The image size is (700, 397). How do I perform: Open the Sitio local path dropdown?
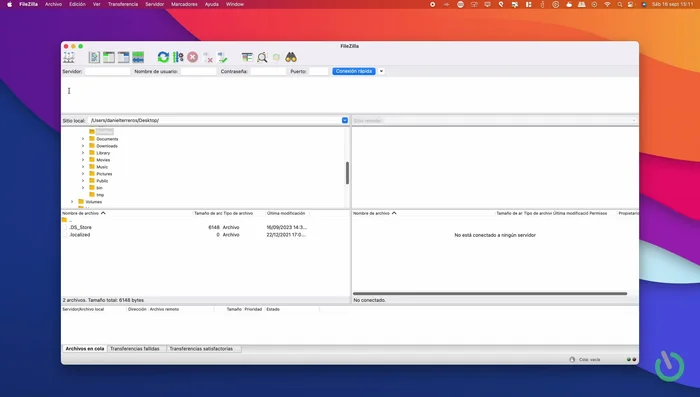[345, 120]
